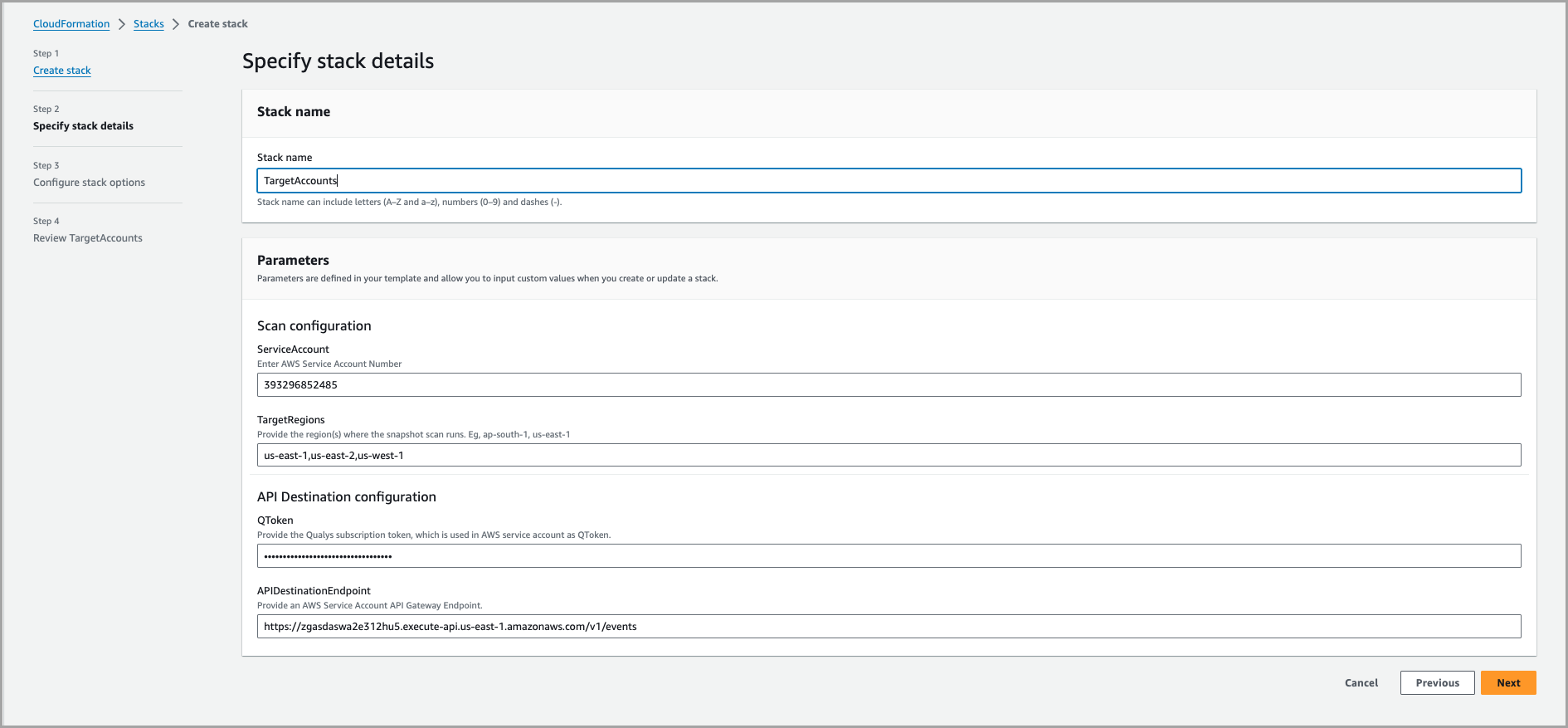The height and width of the screenshot is (728, 1568).
Task: Click the CloudFormation breadcrumb link
Action: click(71, 24)
